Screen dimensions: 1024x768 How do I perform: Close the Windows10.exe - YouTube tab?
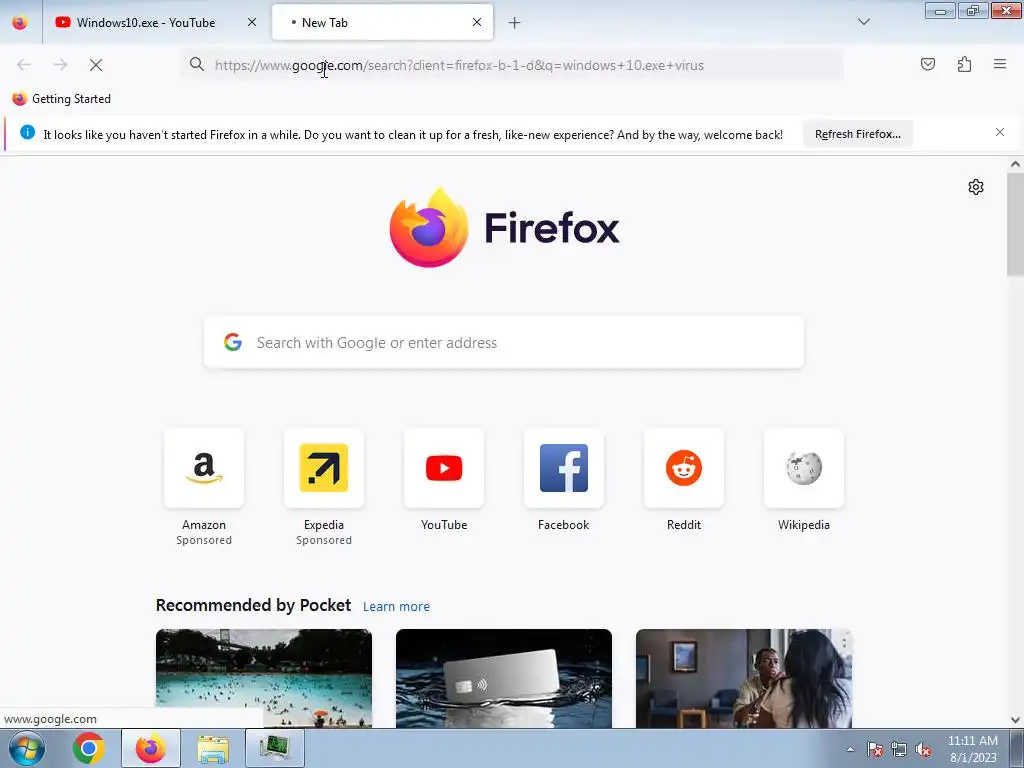pos(252,22)
